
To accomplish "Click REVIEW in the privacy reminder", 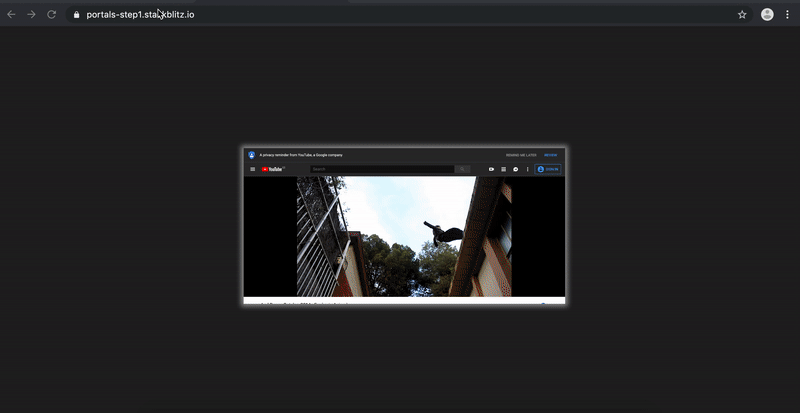I will [551, 155].
